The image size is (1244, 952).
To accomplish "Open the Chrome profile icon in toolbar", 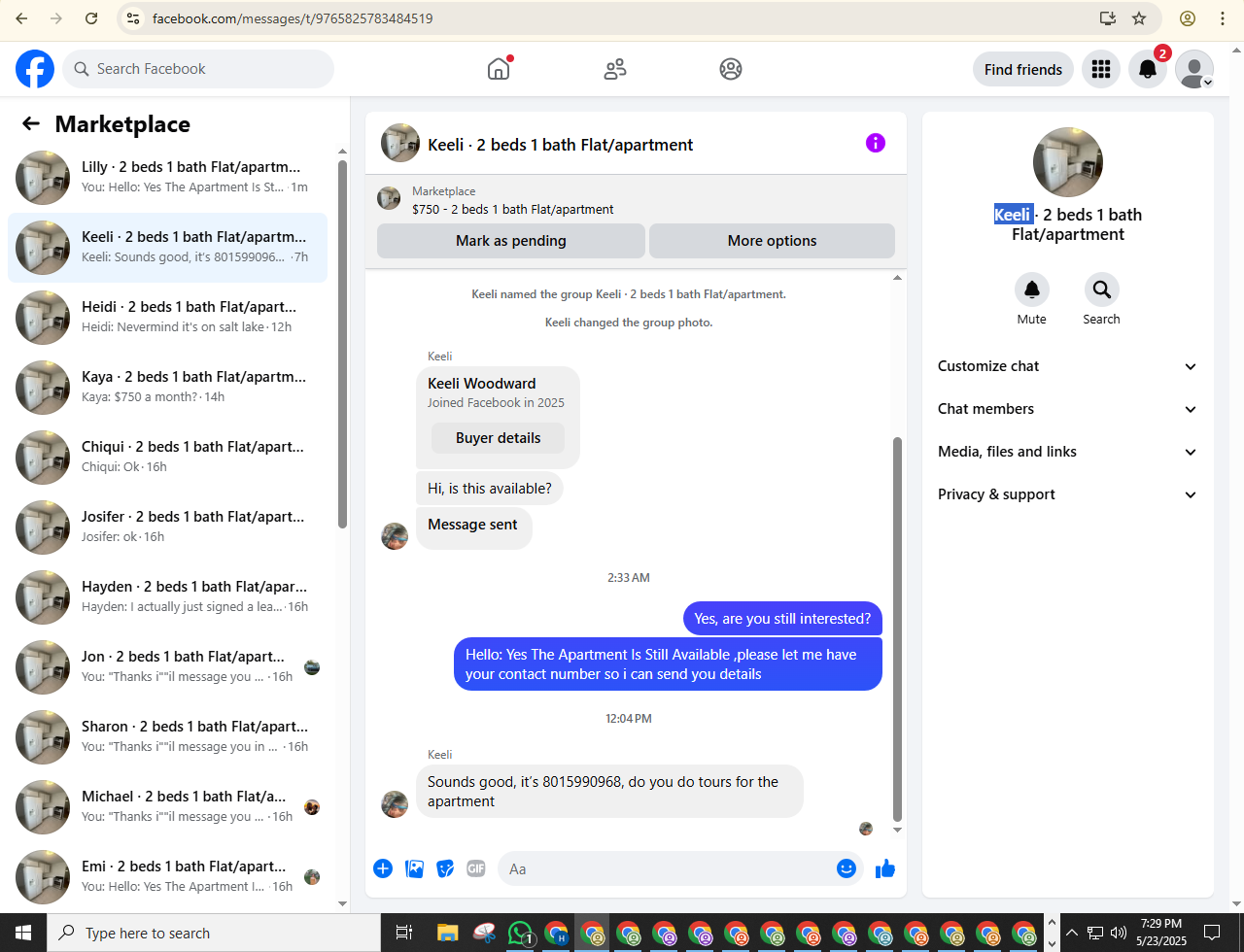I will tap(1188, 18).
